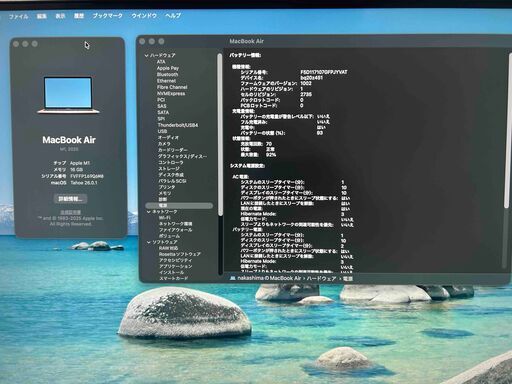Click the 最大容量 value 92%
Image resolution: width=512 pixels, height=384 pixels.
pyautogui.click(x=271, y=155)
